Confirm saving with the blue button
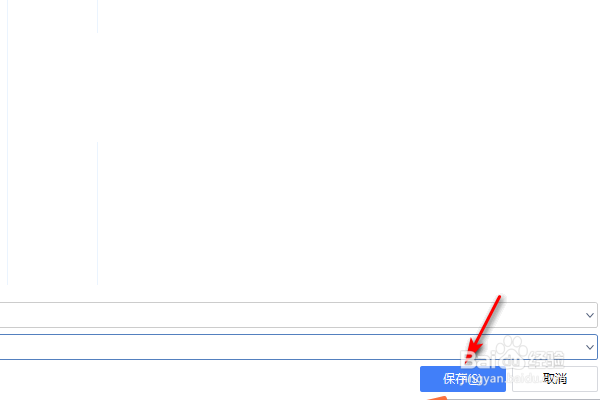Image resolution: width=600 pixels, height=400 pixels. click(463, 379)
